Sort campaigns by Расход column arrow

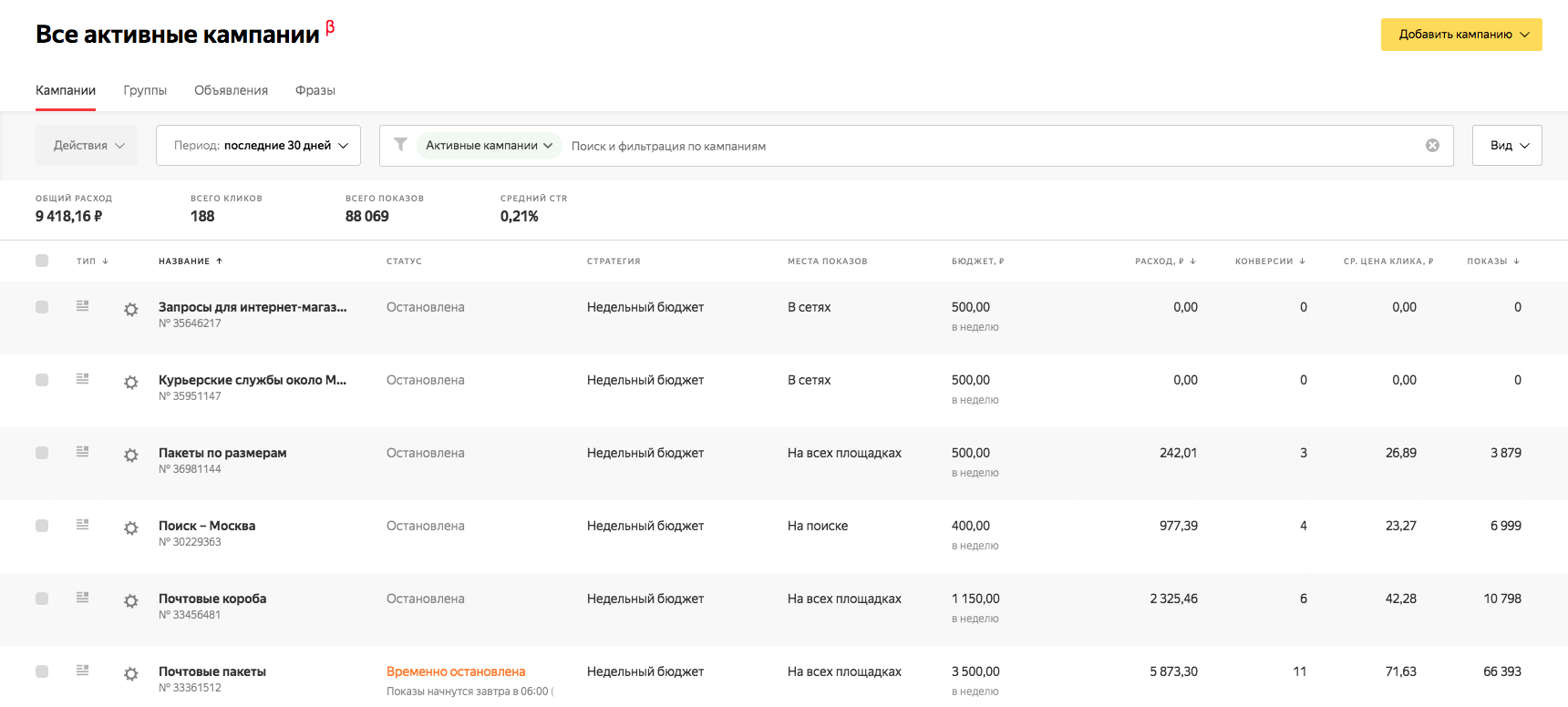[1192, 261]
